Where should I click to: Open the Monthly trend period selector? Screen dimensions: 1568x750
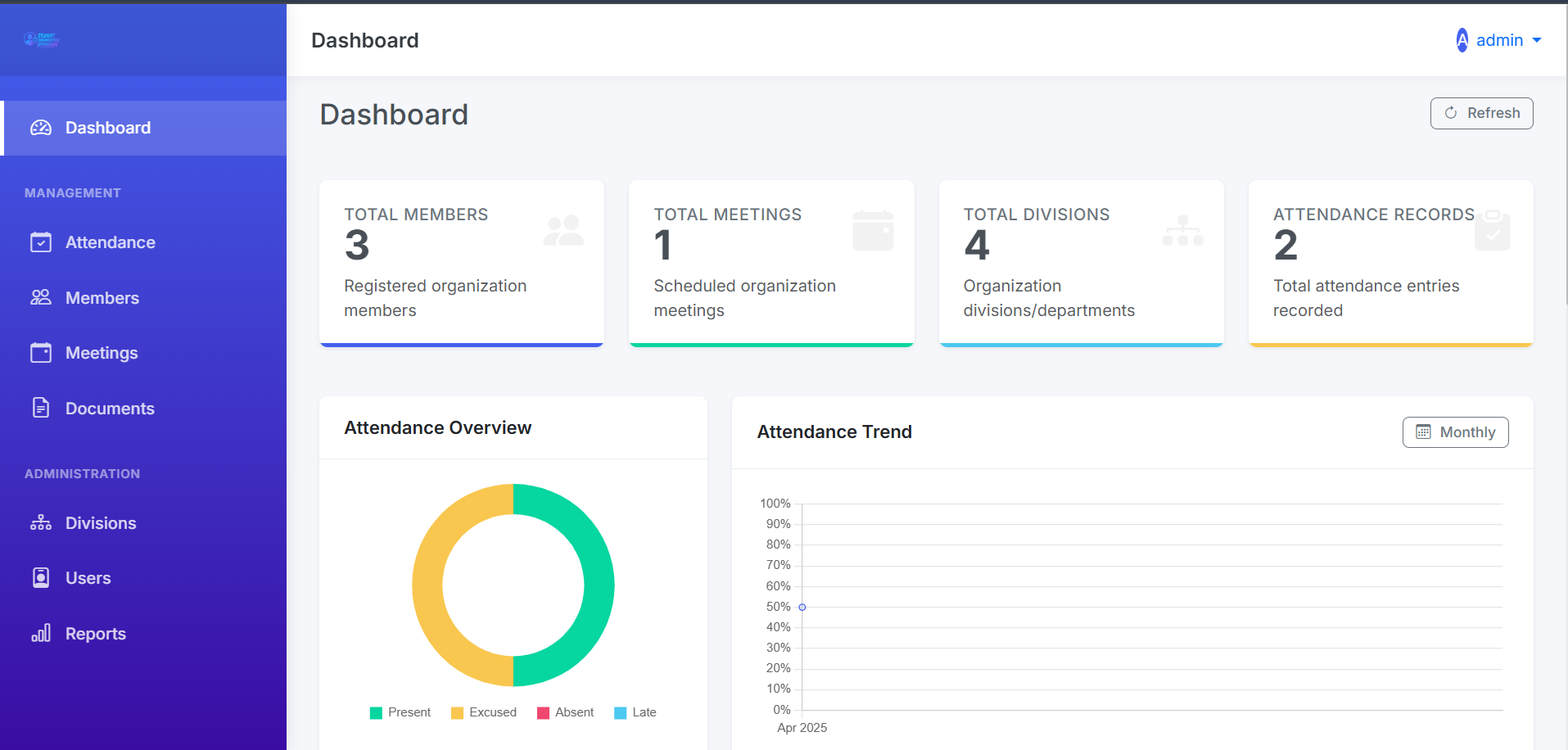[x=1455, y=431]
